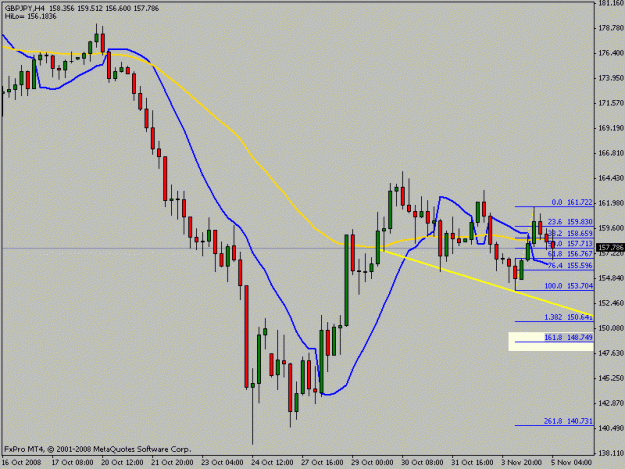Click the 173.950 price axis label
The image size is (625, 469).
point(611,78)
